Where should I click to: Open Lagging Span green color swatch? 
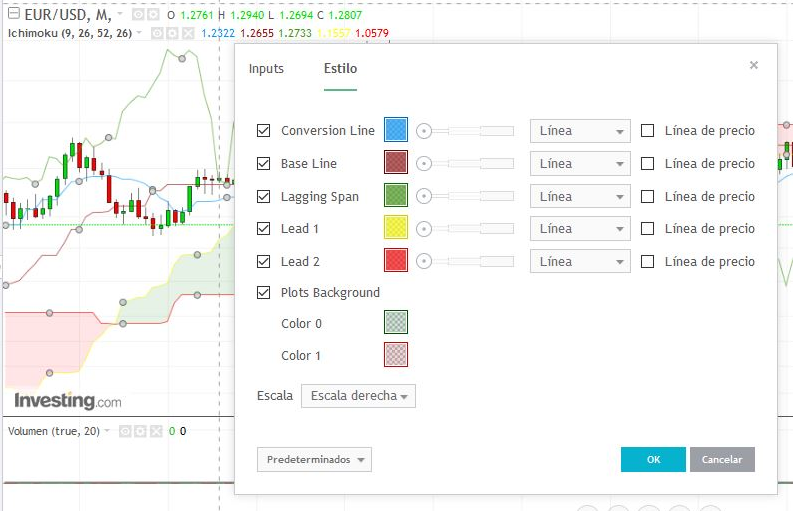(396, 196)
